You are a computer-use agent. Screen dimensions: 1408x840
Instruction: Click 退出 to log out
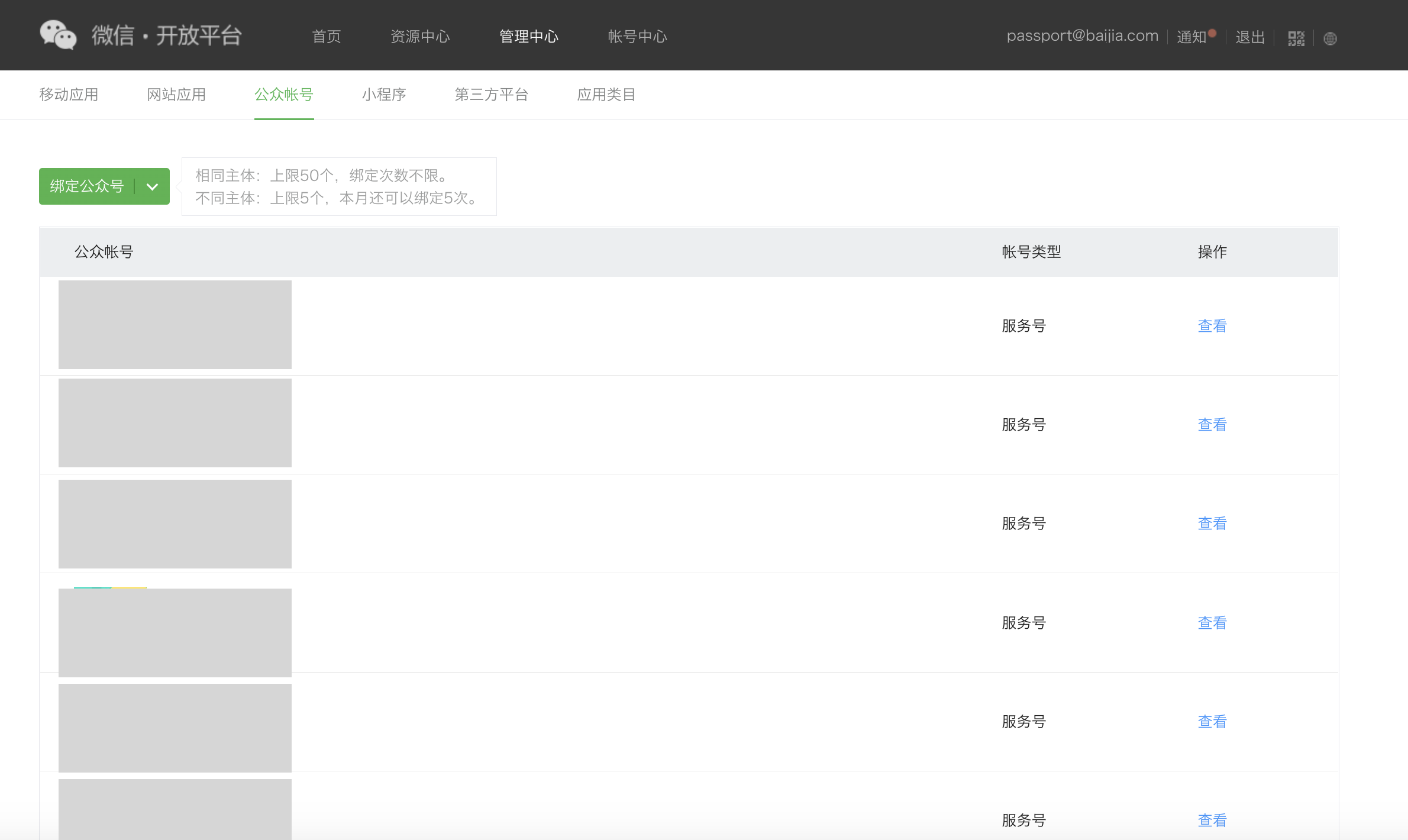coord(1249,37)
